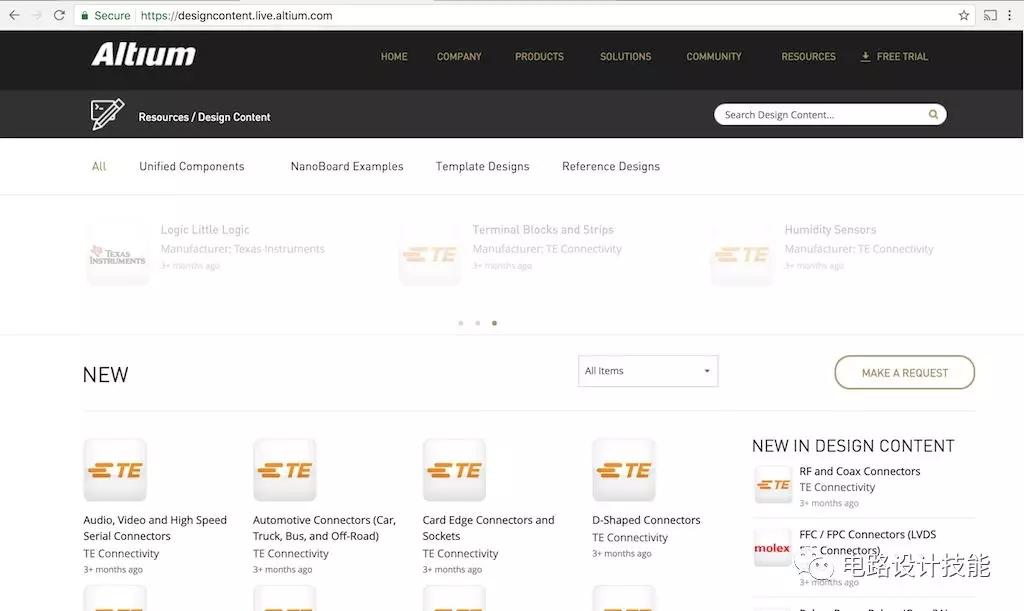Image resolution: width=1024 pixels, height=611 pixels.
Task: Click the browser back arrow
Action: coord(14,15)
